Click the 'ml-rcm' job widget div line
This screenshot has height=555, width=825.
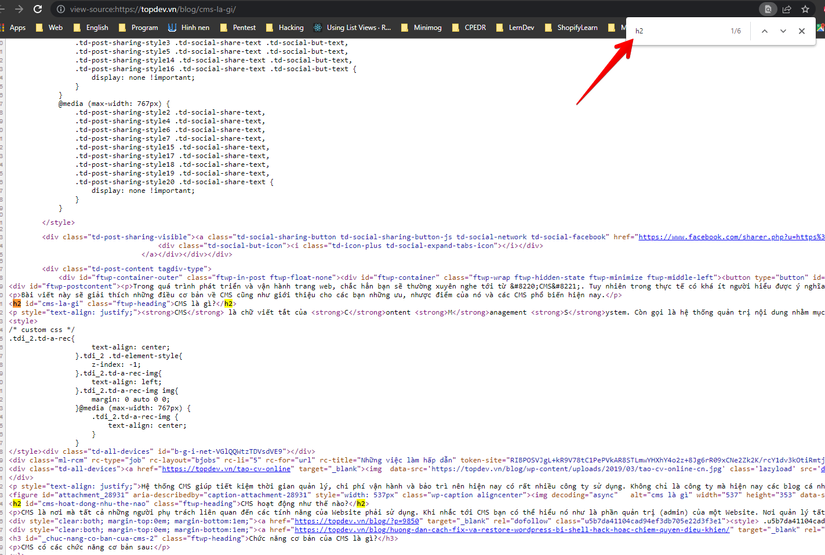click(x=417, y=460)
